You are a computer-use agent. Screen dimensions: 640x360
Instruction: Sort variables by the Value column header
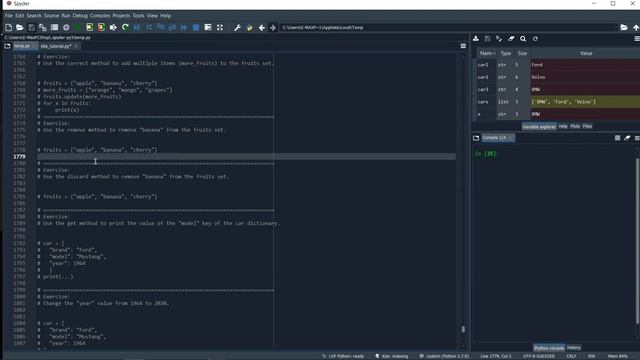pos(586,53)
